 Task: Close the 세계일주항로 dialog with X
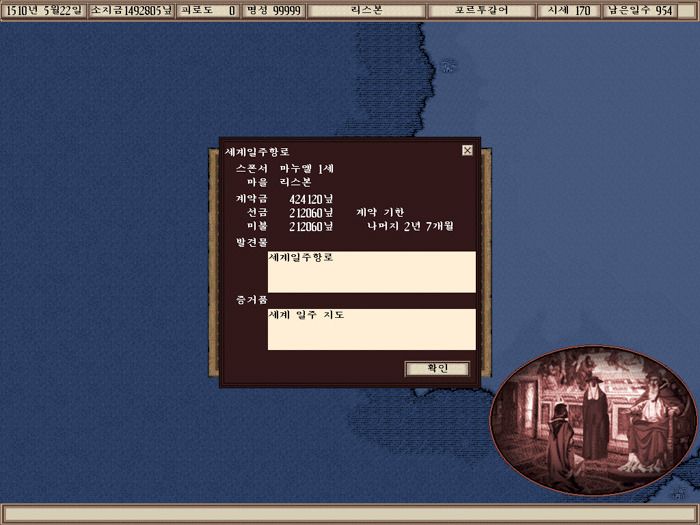pyautogui.click(x=467, y=150)
